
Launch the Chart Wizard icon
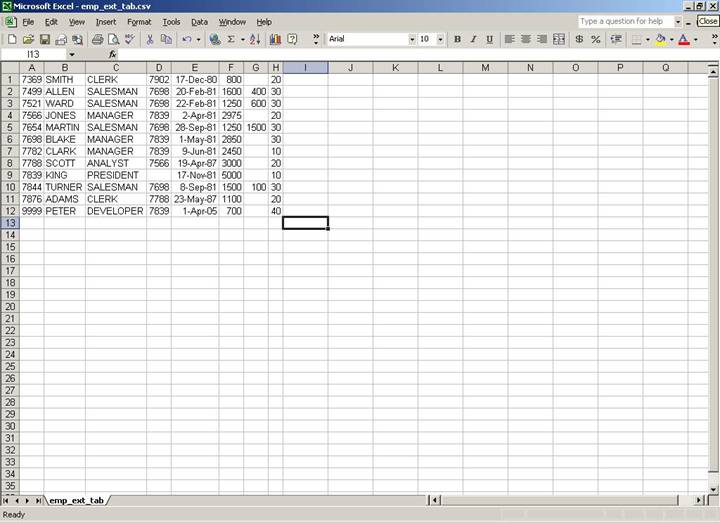[x=274, y=39]
